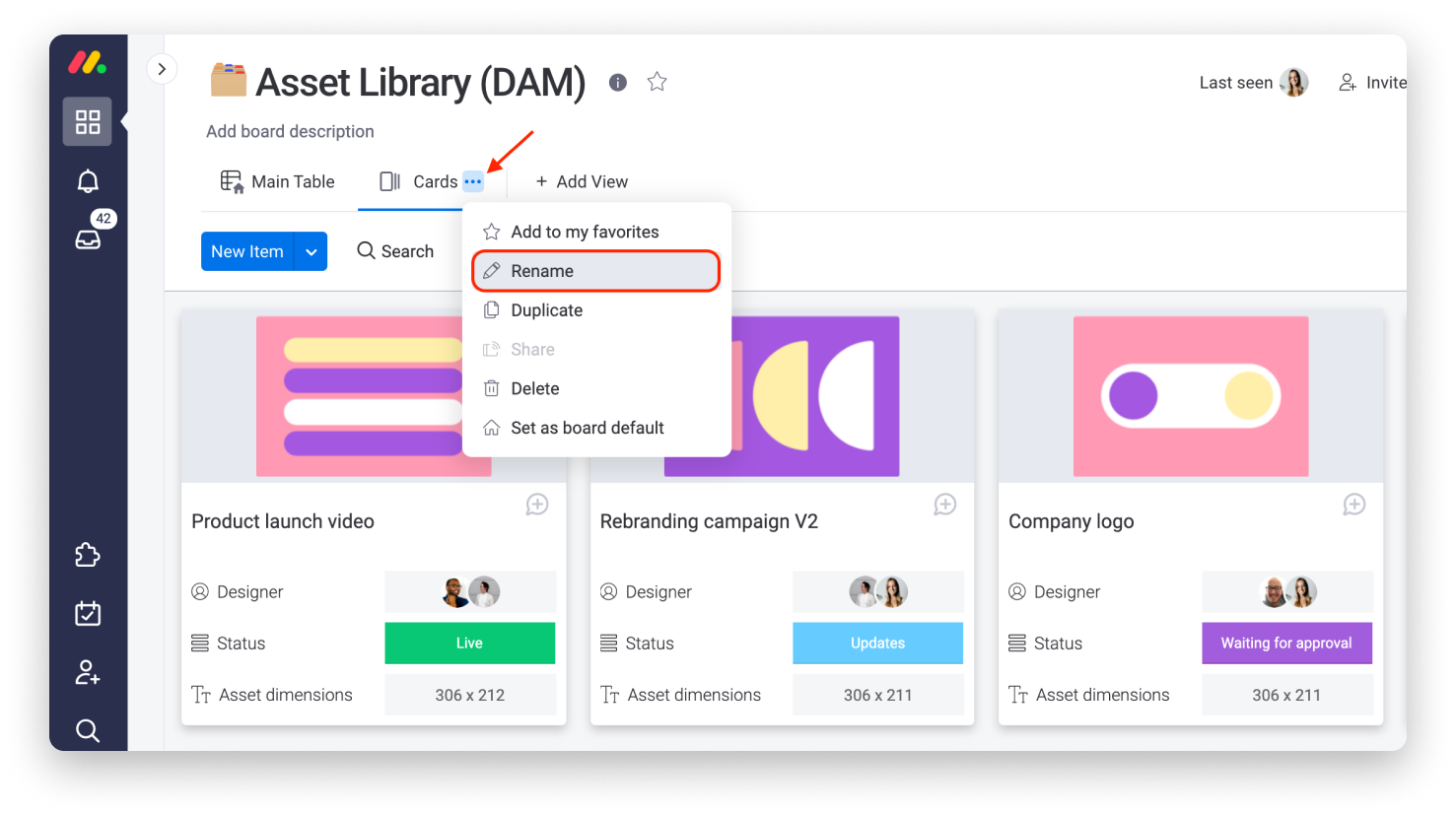Click Designer label on Product launch video

[250, 591]
